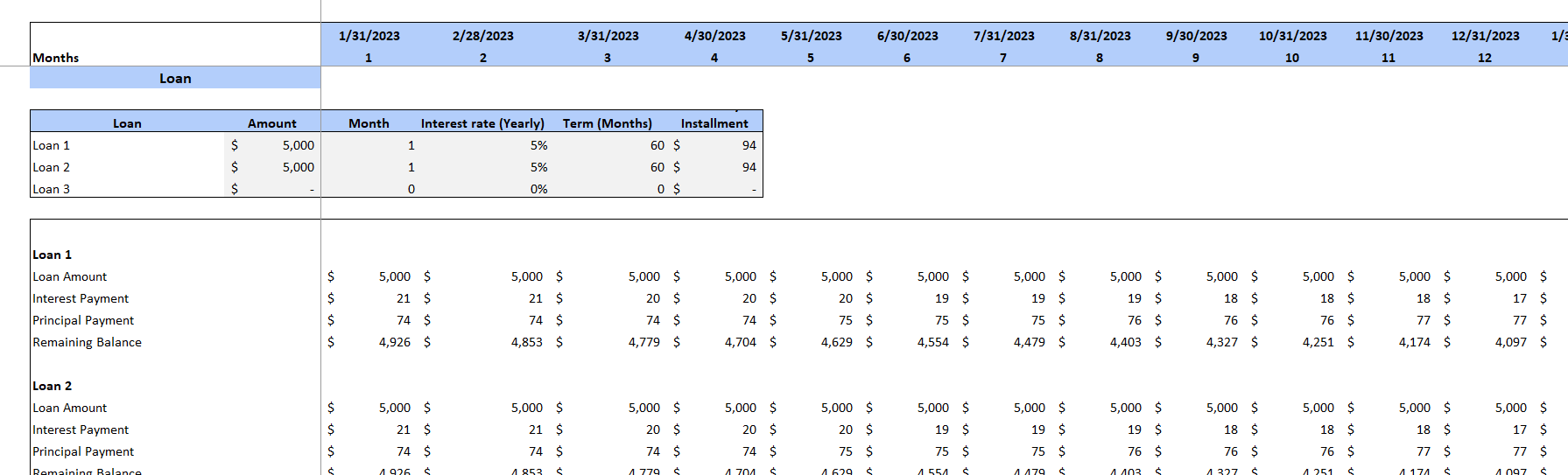Click the blue Loan section title
The width and height of the screenshot is (1568, 475).
pyautogui.click(x=175, y=78)
